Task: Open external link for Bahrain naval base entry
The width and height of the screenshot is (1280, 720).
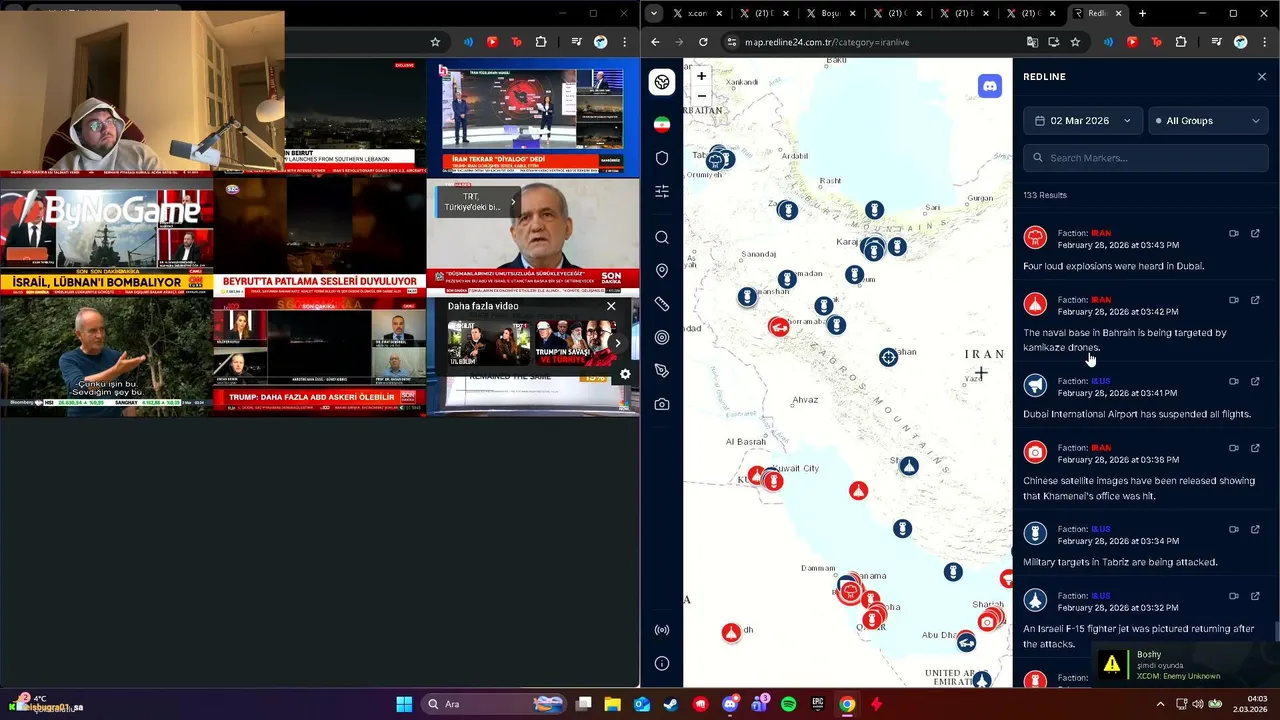Action: [1255, 300]
